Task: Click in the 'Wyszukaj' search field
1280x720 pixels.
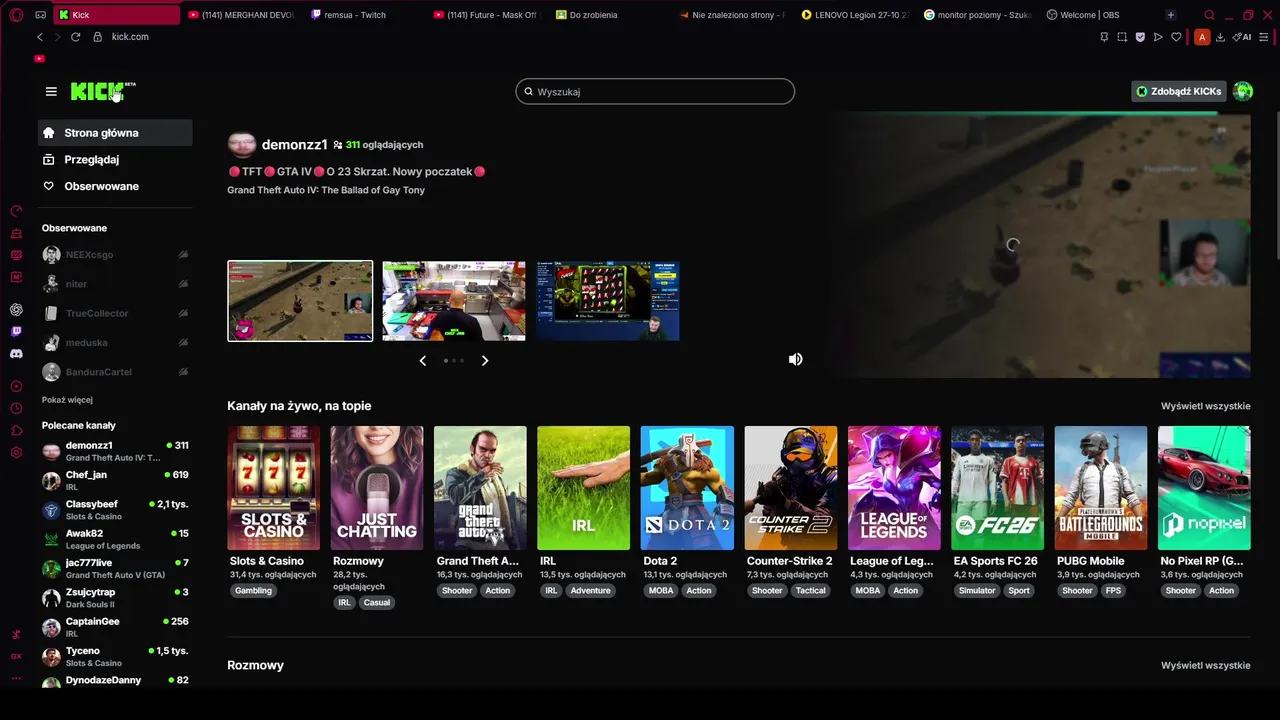Action: (655, 91)
